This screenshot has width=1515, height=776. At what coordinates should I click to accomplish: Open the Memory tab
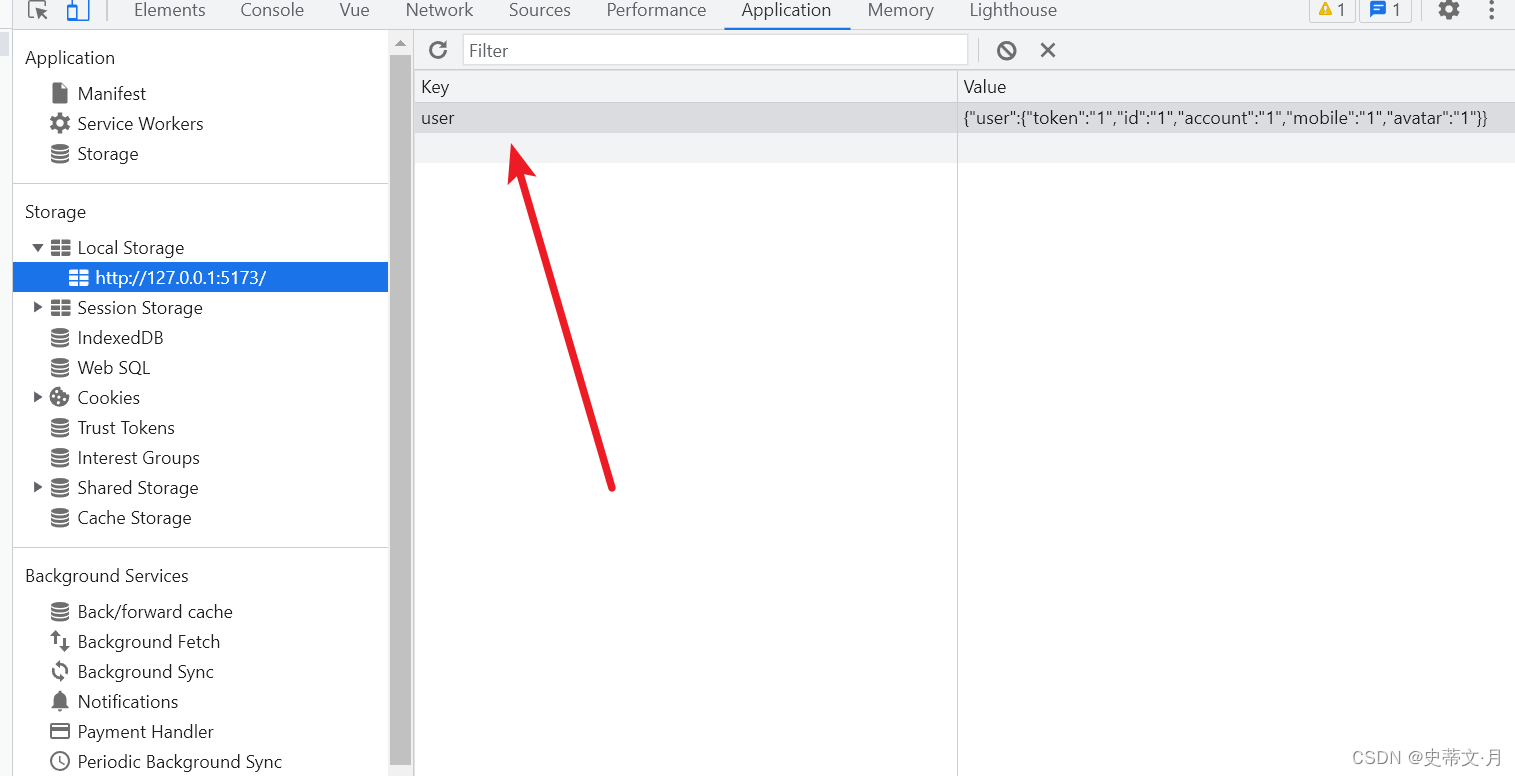pyautogui.click(x=900, y=10)
